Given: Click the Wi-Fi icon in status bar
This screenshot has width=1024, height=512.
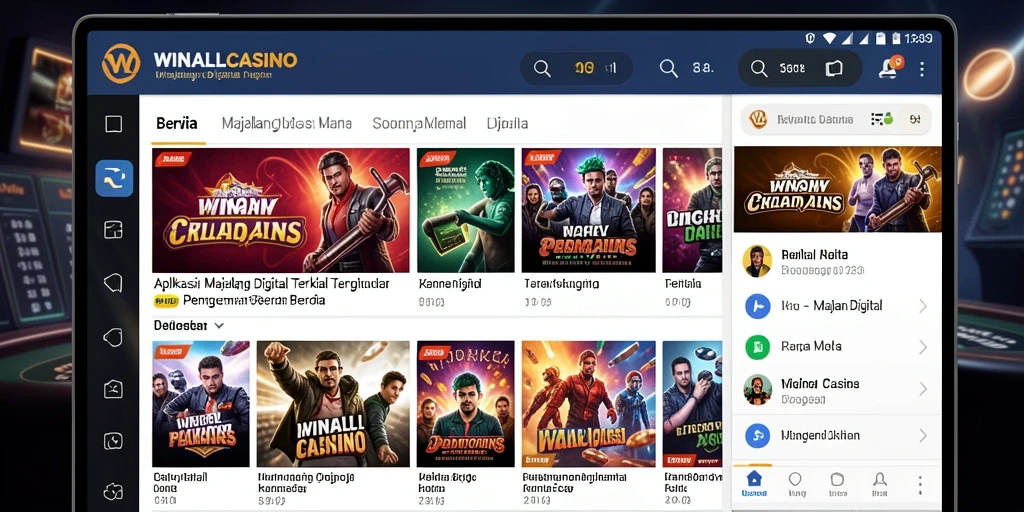Looking at the screenshot, I should tap(829, 39).
